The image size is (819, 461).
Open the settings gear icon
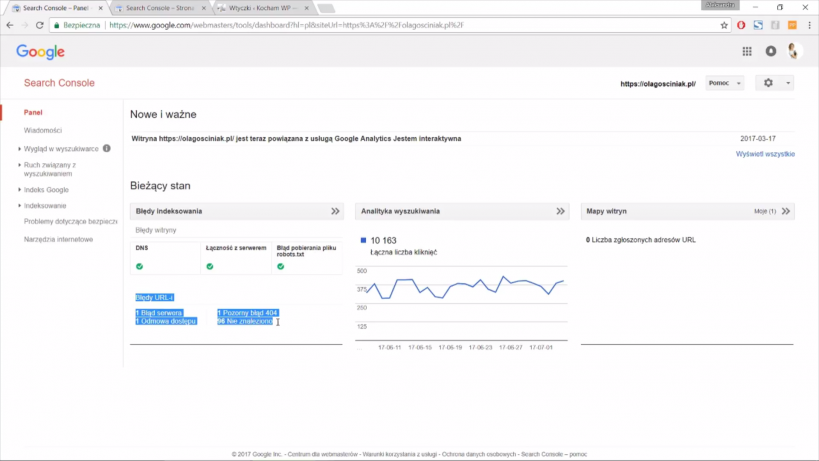pos(768,83)
